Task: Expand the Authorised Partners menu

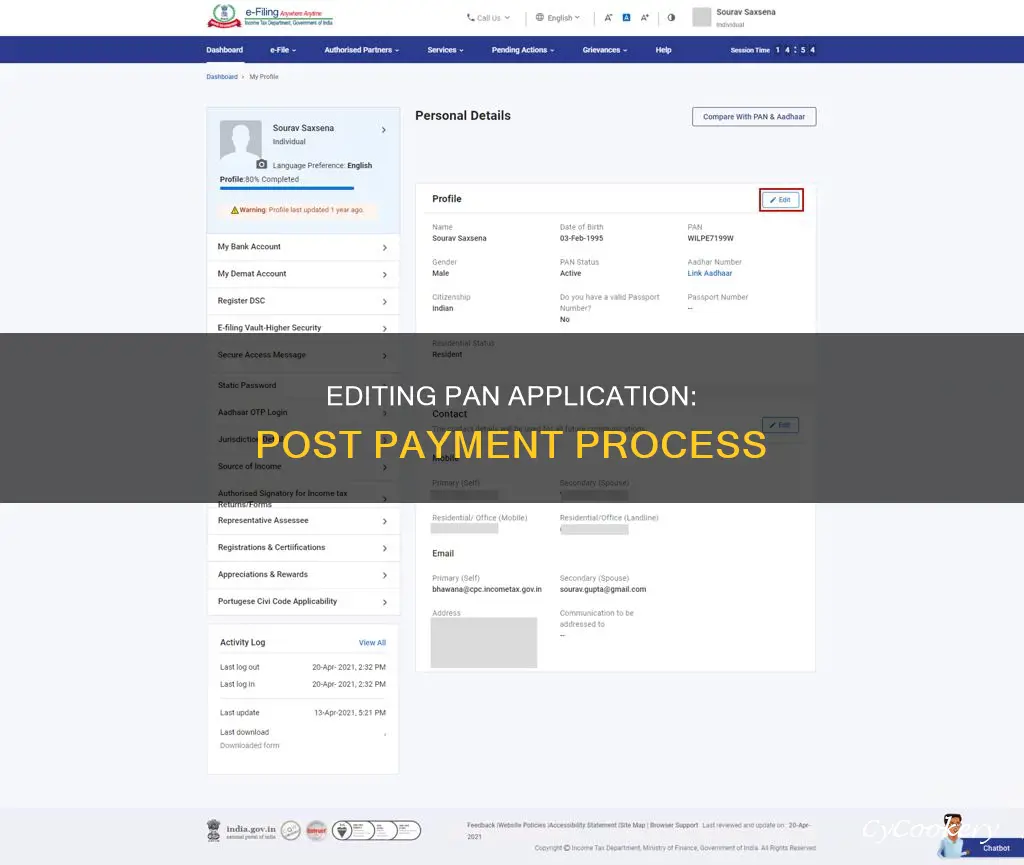Action: (362, 50)
